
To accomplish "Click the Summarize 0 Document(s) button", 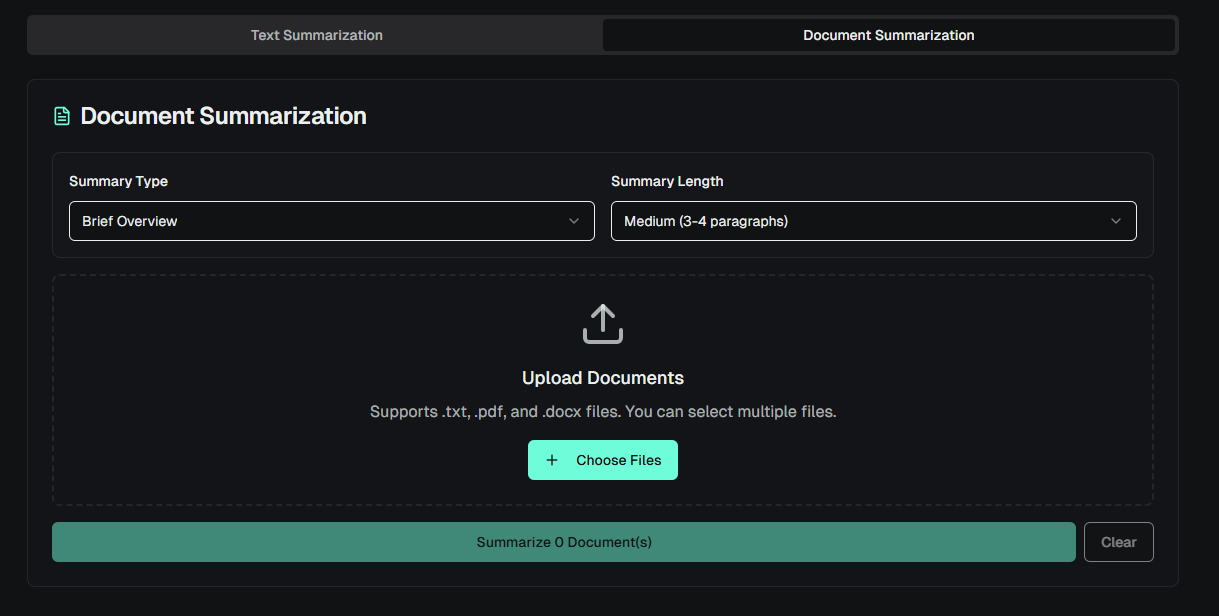I will tap(563, 542).
